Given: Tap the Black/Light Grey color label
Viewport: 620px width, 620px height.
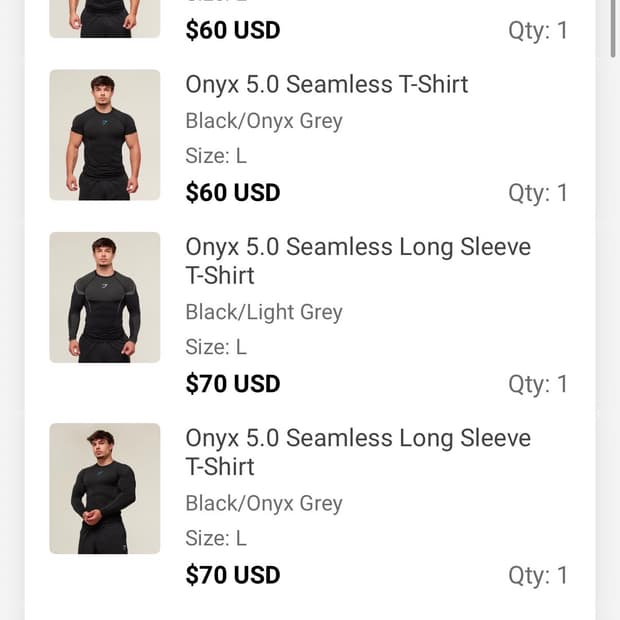Looking at the screenshot, I should tap(263, 312).
